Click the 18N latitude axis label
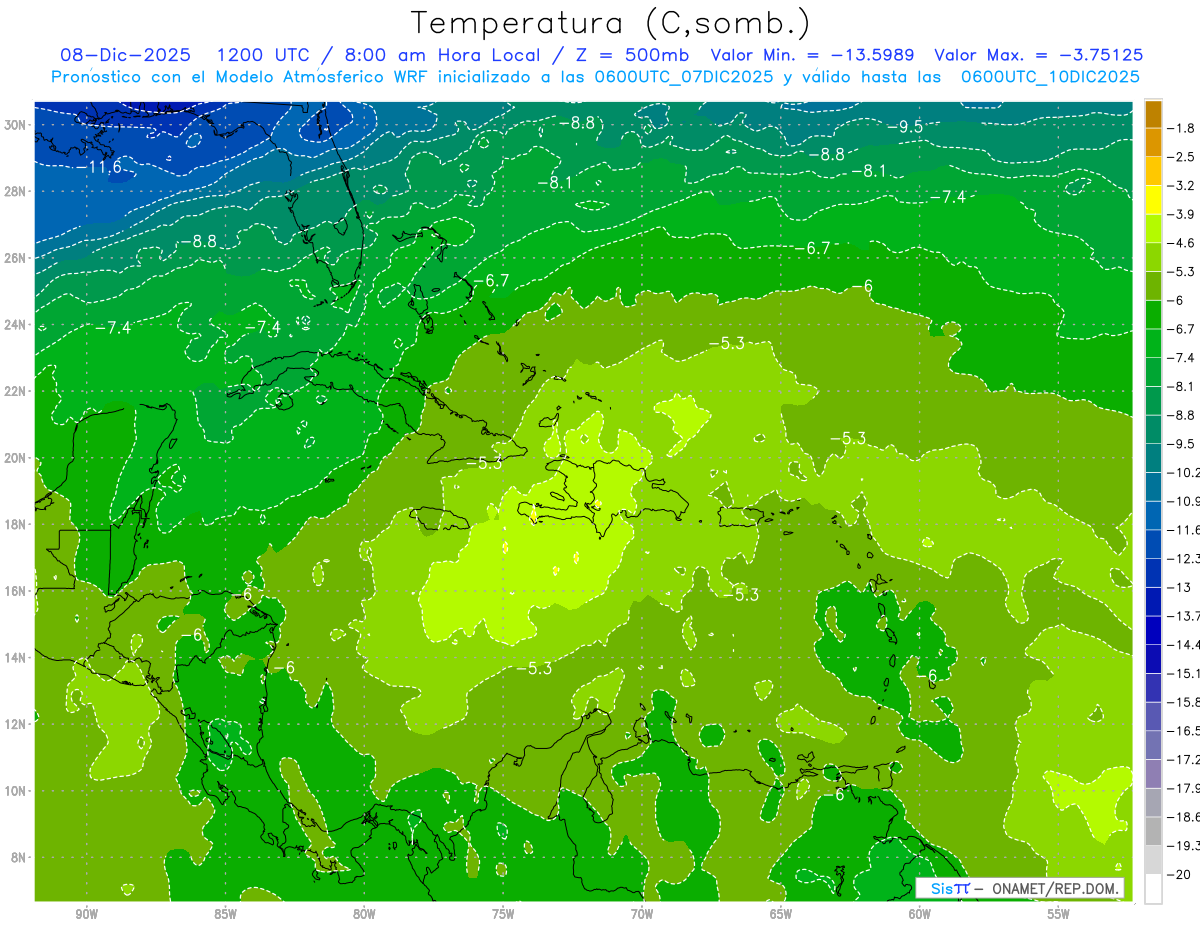This screenshot has height=927, width=1200. pyautogui.click(x=17, y=524)
